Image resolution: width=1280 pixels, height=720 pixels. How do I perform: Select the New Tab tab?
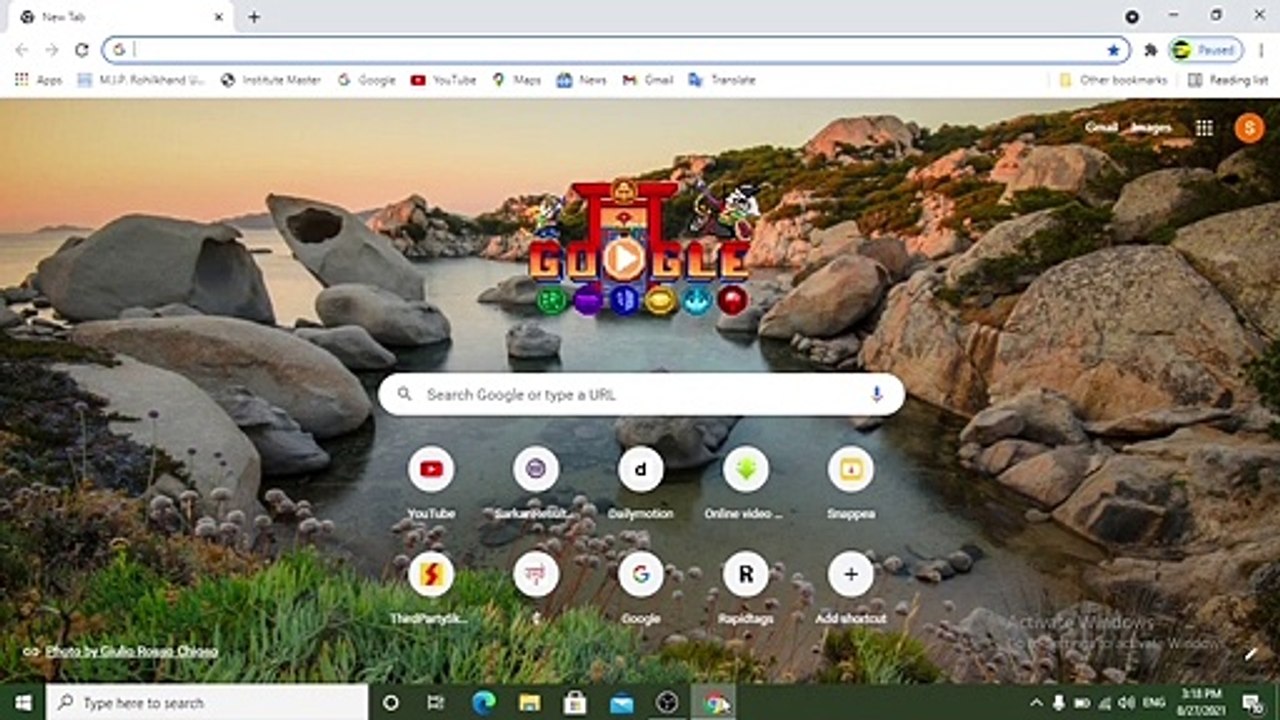(x=122, y=17)
